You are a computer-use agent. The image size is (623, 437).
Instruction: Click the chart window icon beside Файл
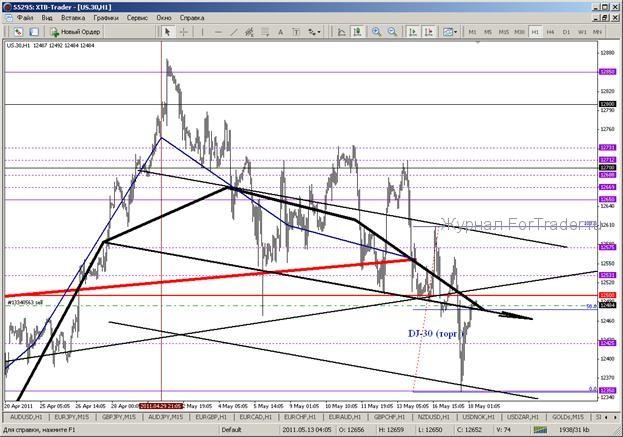(8, 18)
